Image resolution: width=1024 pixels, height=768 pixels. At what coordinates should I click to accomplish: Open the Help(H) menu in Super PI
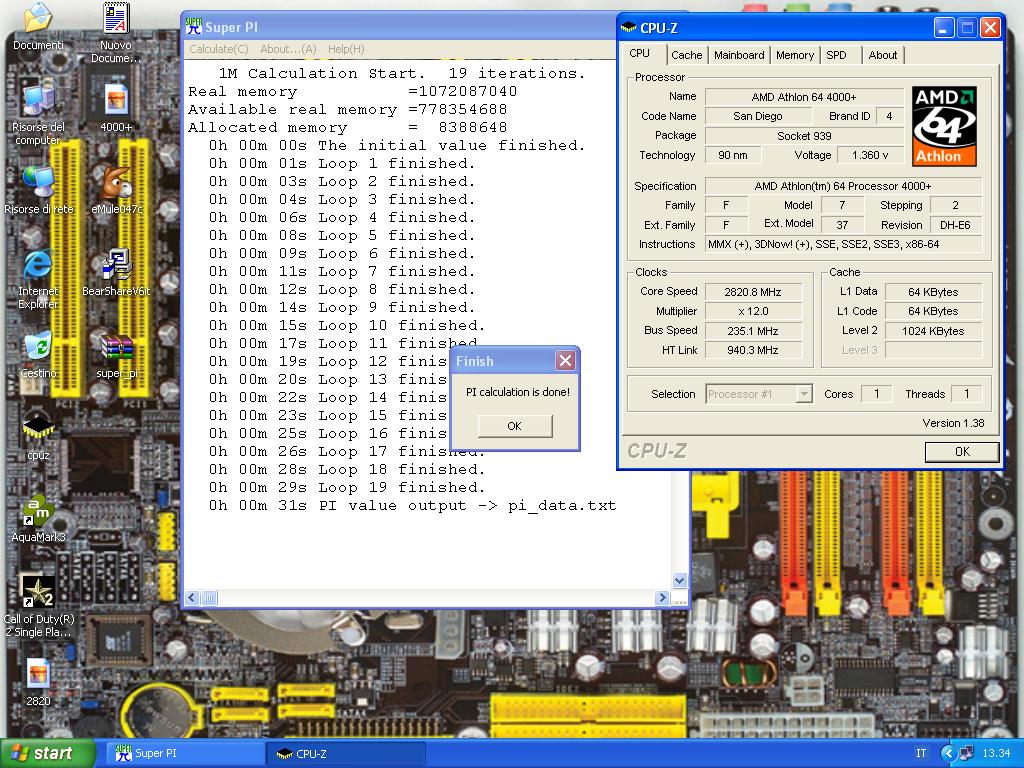[346, 49]
